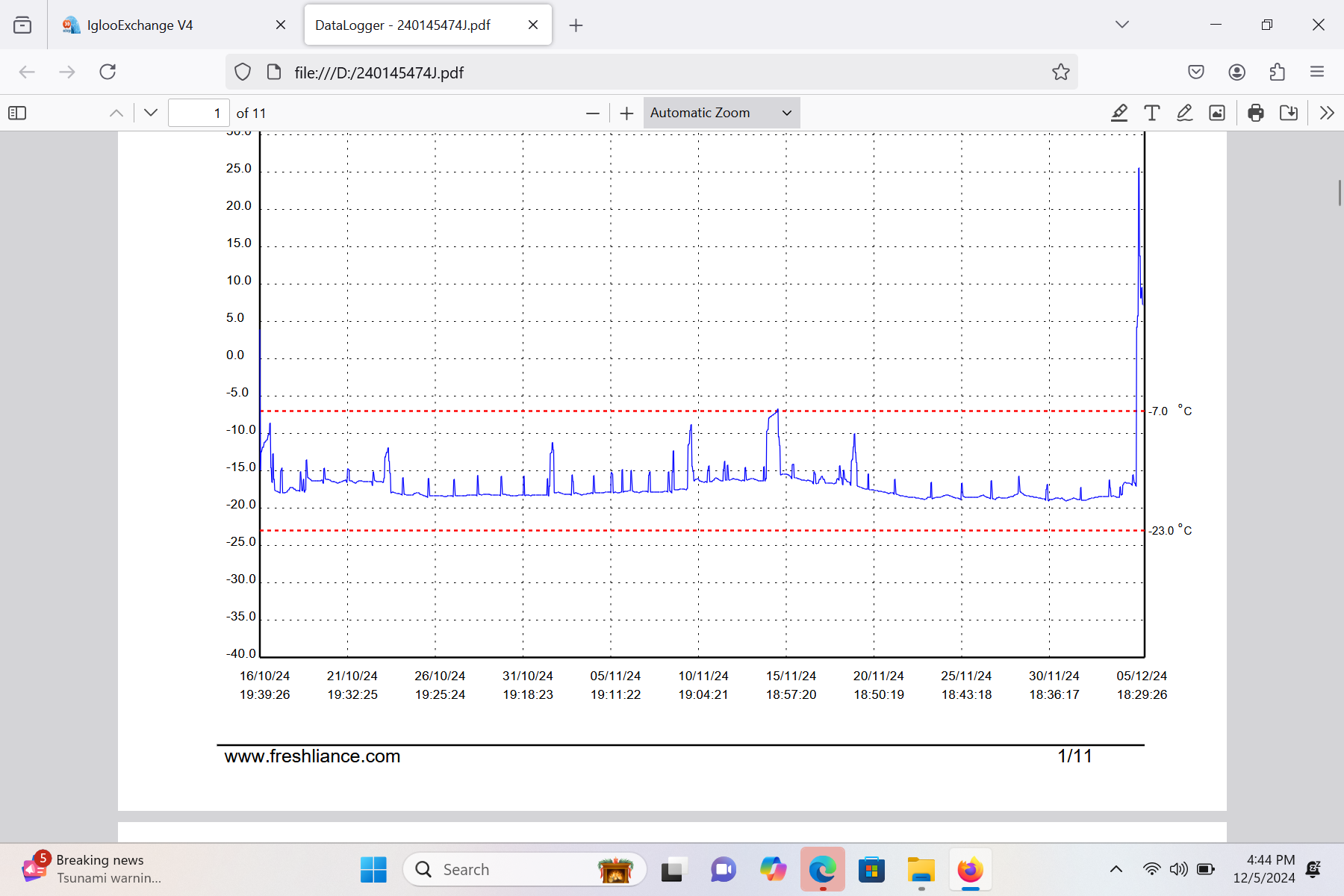Go to next PDF page
The height and width of the screenshot is (896, 1344).
click(151, 113)
